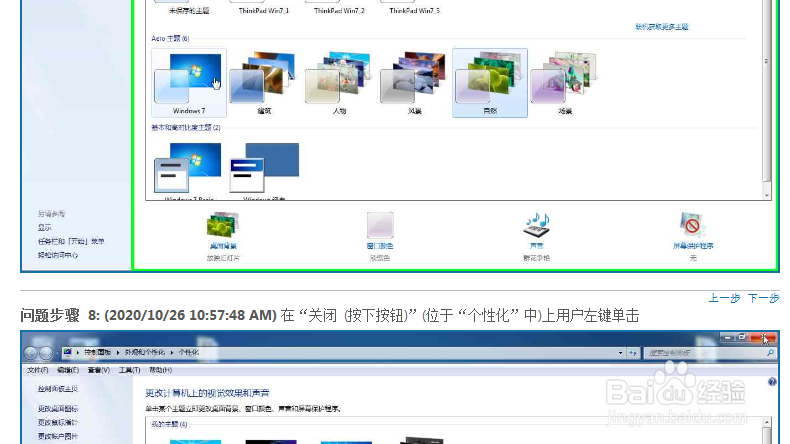Click the theme list scrollbar track in upper window

[x=767, y=91]
